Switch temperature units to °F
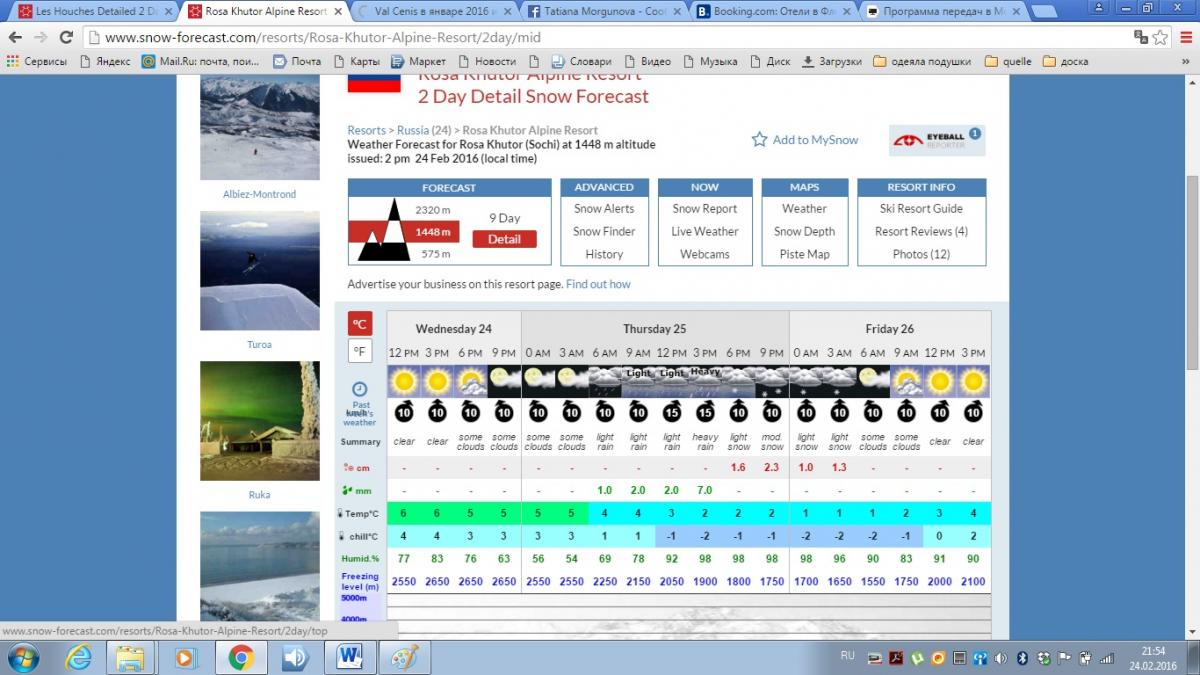The width and height of the screenshot is (1200, 675). click(x=360, y=351)
